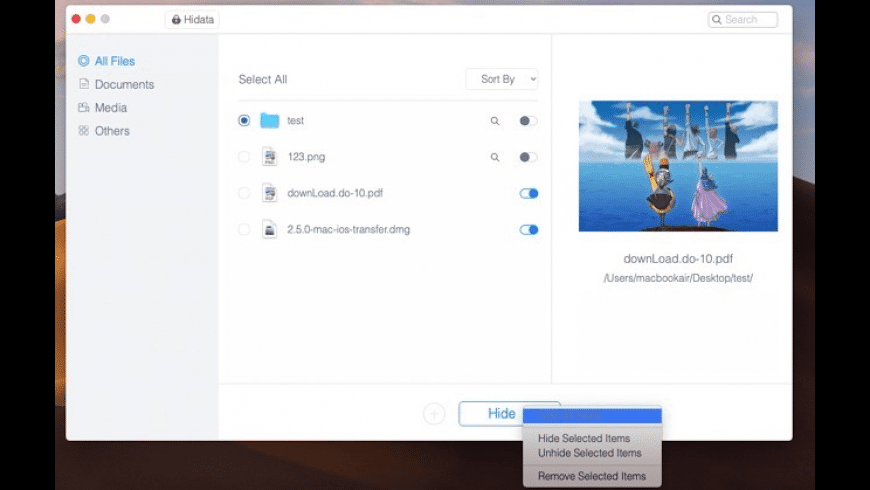The height and width of the screenshot is (490, 870).
Task: Click the Hidata lock button in title bar
Action: tap(192, 19)
